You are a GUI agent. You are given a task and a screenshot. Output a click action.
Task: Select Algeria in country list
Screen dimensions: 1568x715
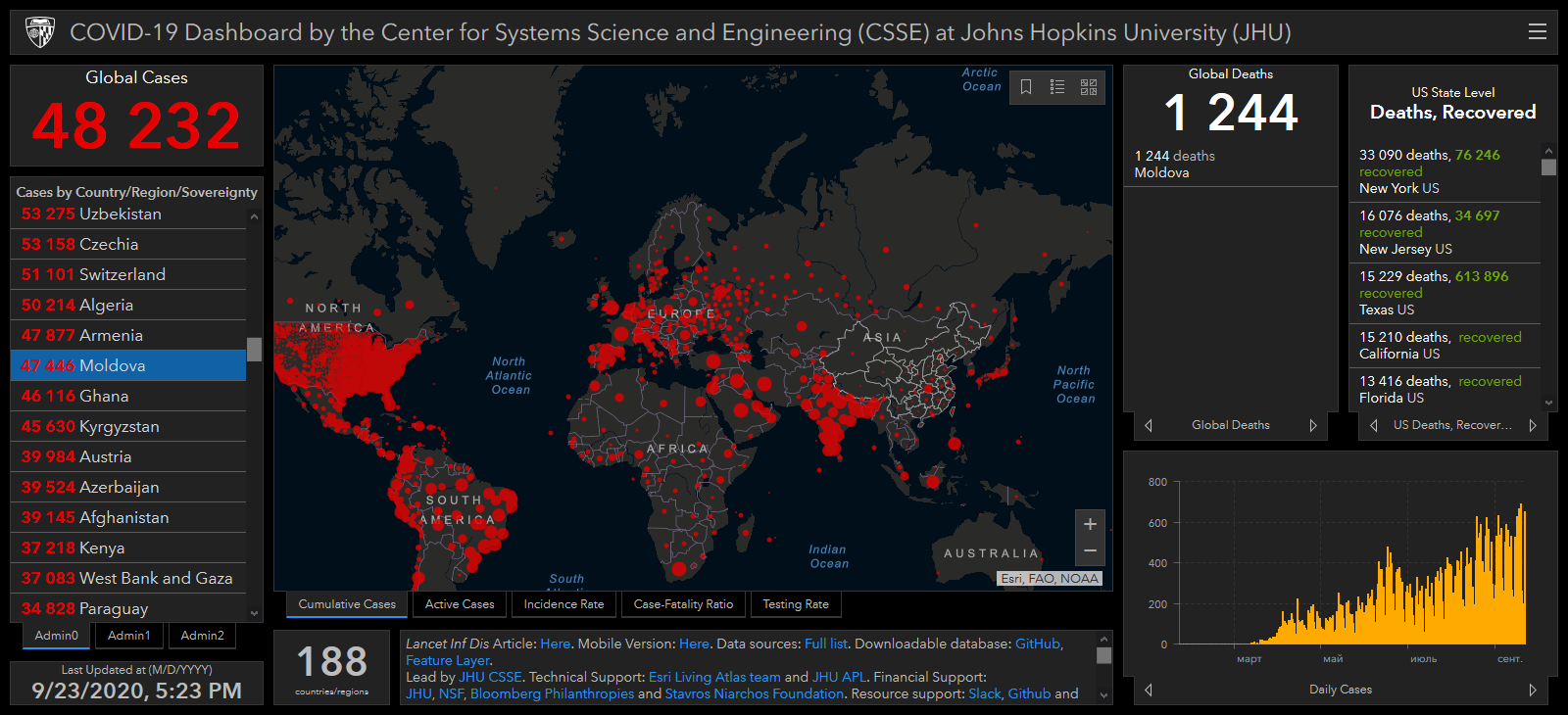[128, 305]
